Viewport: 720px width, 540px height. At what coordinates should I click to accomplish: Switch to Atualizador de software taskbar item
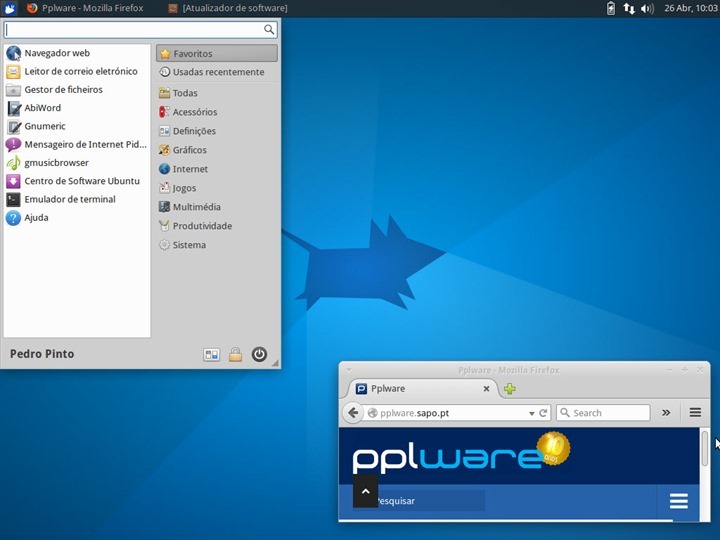[x=228, y=8]
